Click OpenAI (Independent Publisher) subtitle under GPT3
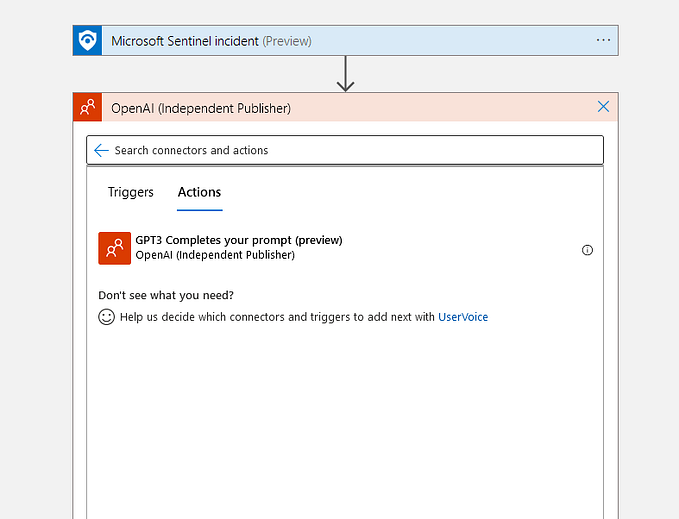 click(x=215, y=255)
